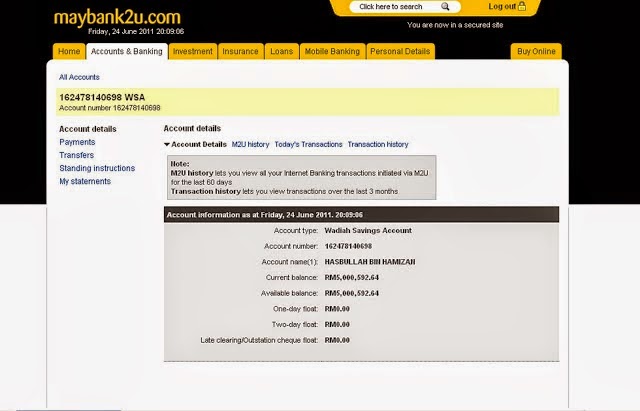Open the Personal Details tab

tap(400, 51)
